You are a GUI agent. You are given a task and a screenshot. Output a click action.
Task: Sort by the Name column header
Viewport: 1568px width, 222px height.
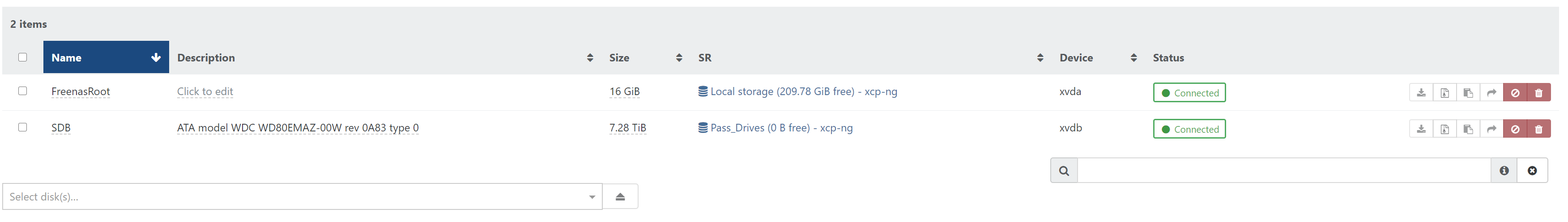click(x=106, y=57)
